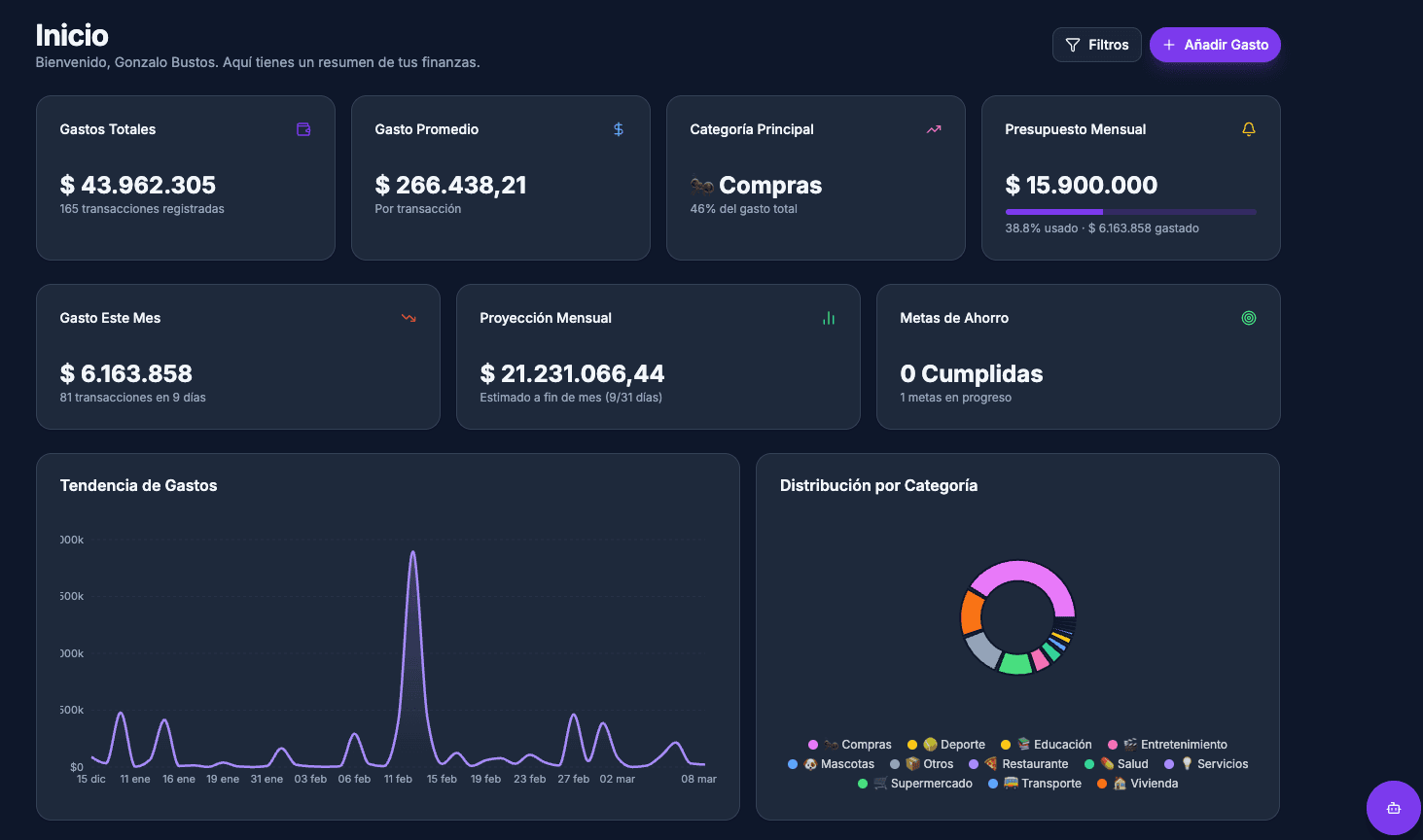Select the Supermercado legend entry

pyautogui.click(x=915, y=783)
